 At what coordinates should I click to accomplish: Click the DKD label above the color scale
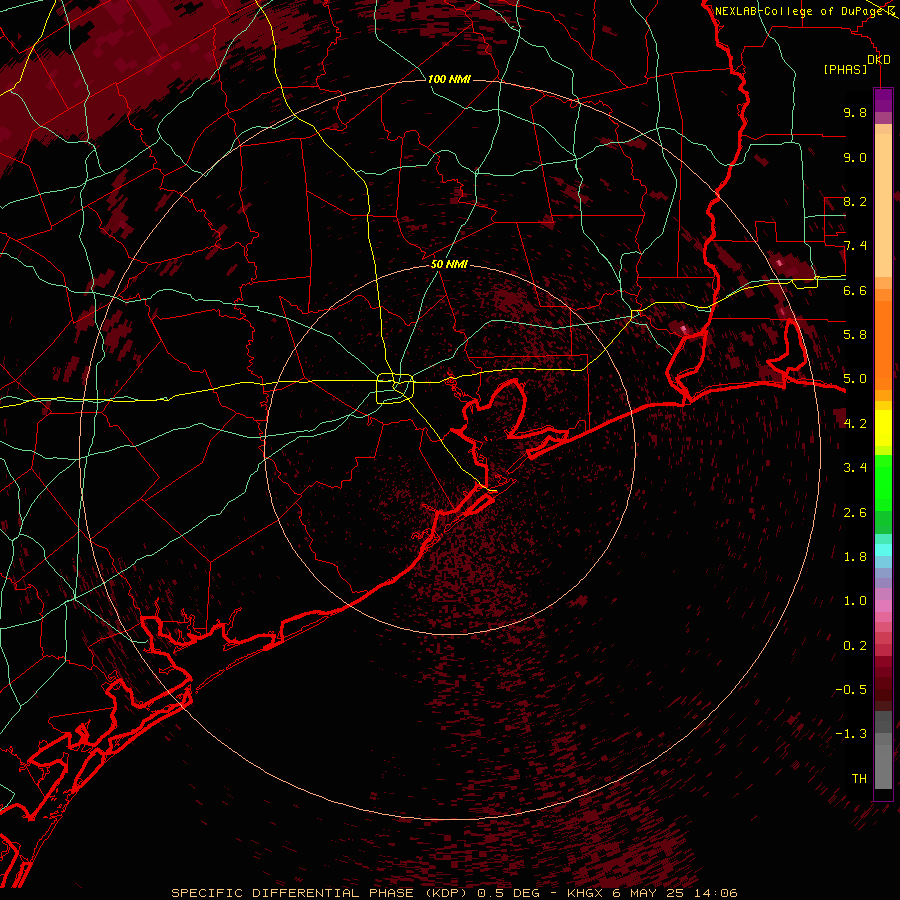(879, 60)
